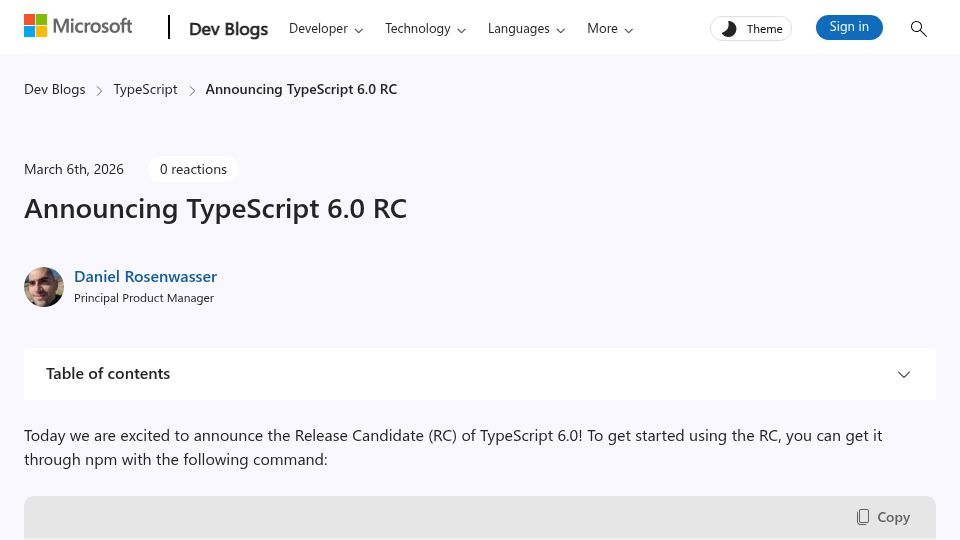
Task: Open the Dev Blogs home link in header
Action: (x=228, y=29)
